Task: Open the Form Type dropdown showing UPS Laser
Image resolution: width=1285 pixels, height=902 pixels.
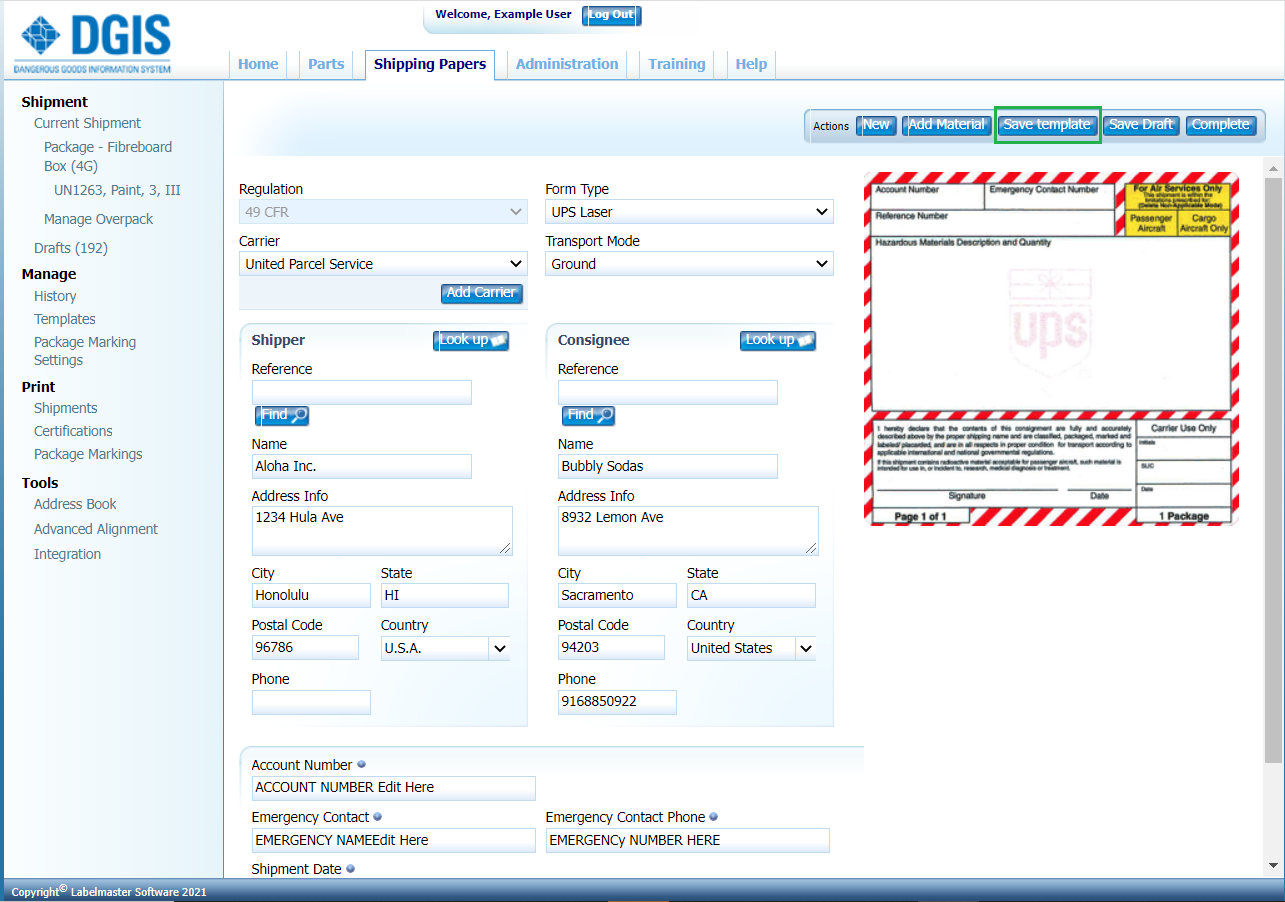Action: click(x=688, y=211)
